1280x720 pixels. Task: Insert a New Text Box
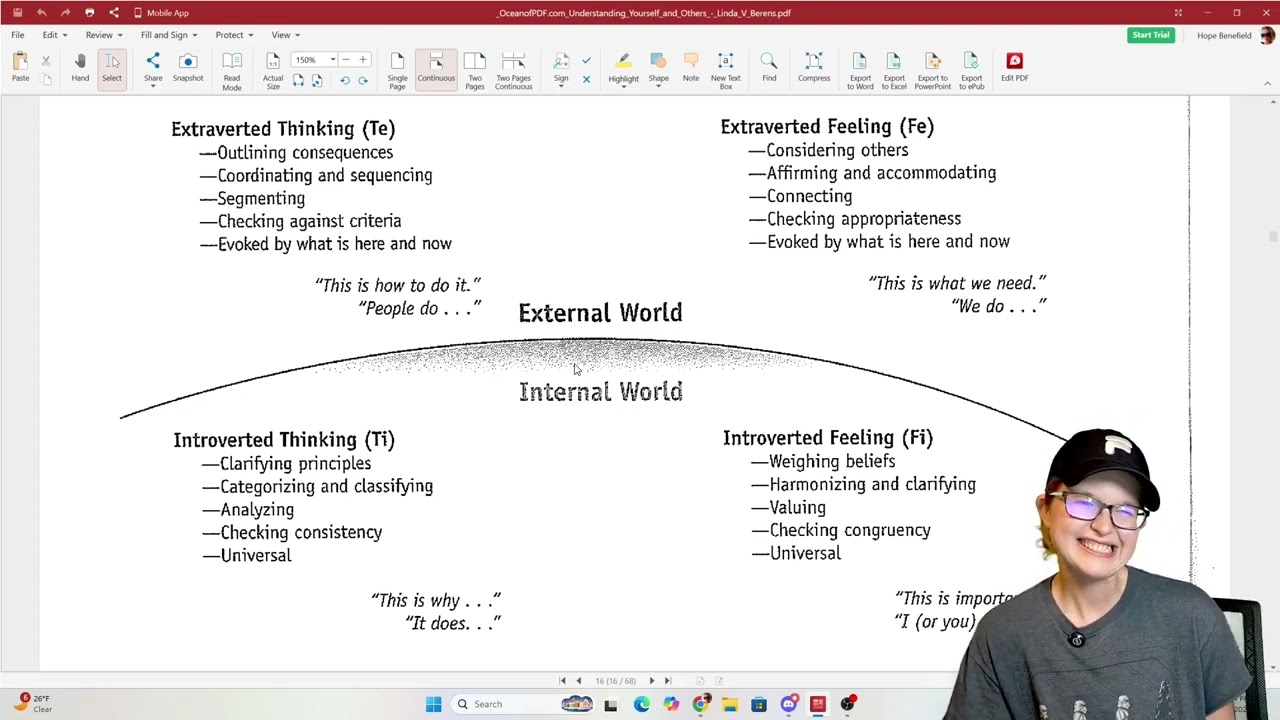[726, 71]
